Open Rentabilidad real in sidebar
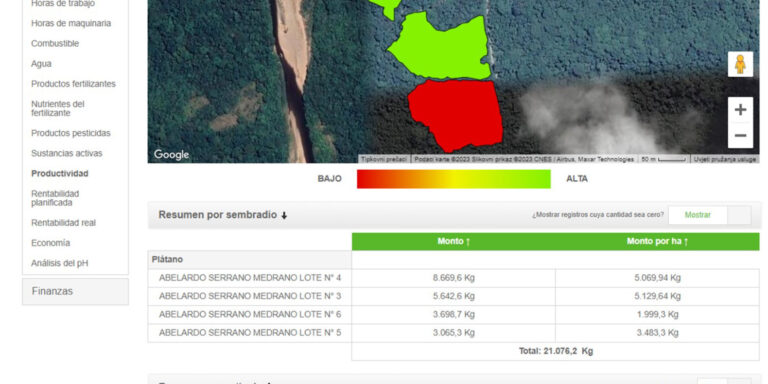The image size is (768, 384). [63, 223]
